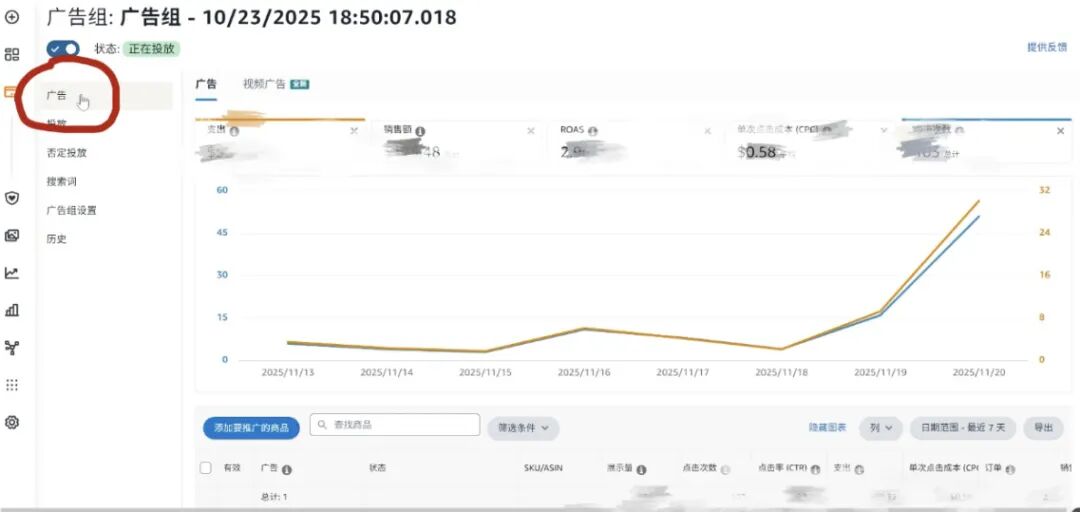The width and height of the screenshot is (1080, 512).
Task: Check the select-all checkbox in table header
Action: (x=205, y=468)
